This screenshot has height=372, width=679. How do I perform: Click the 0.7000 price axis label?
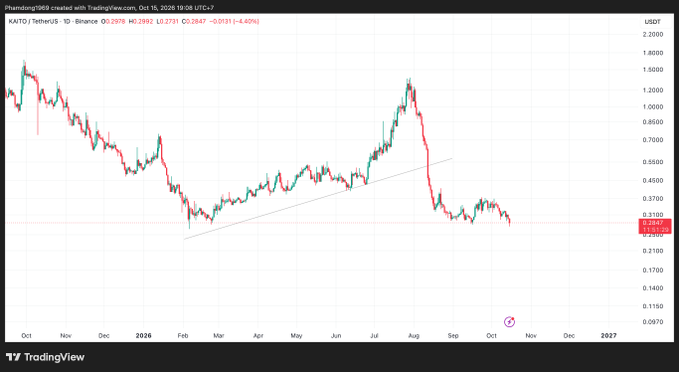click(653, 140)
